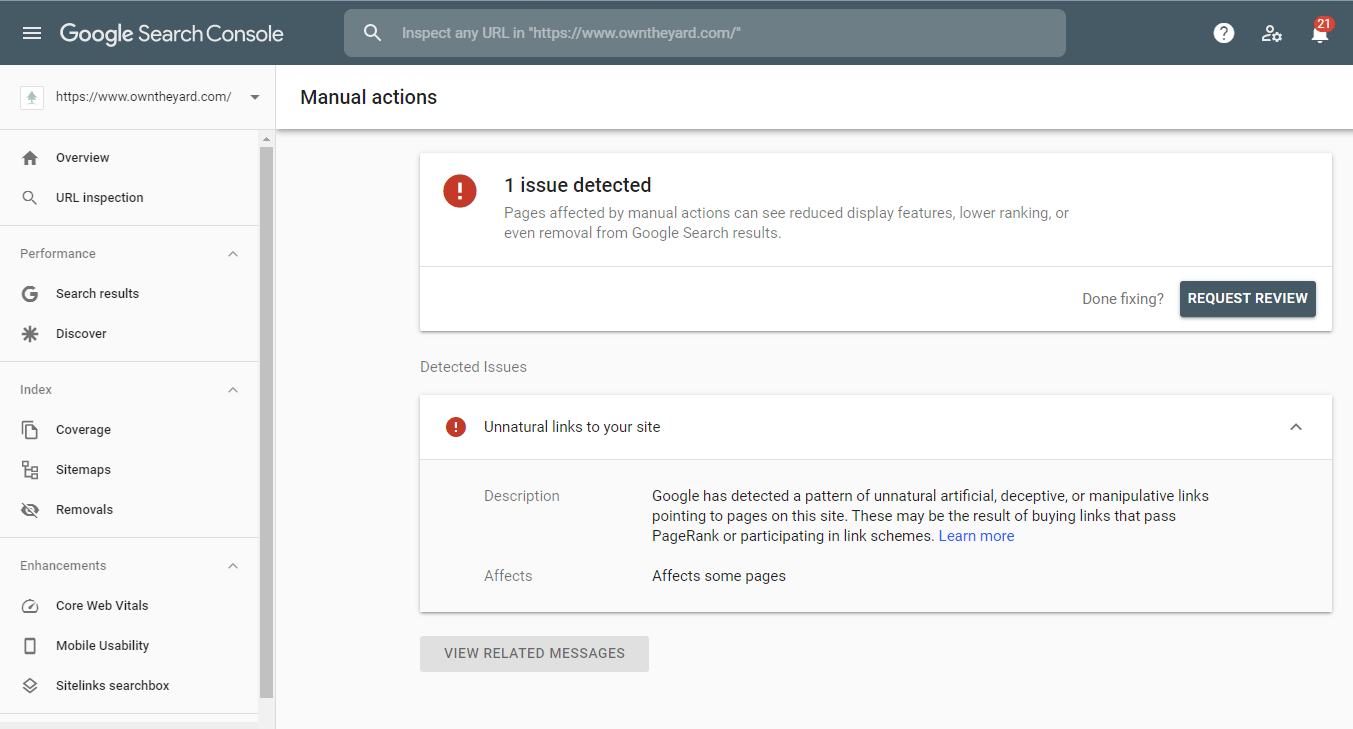Click the Removals crossed-eye icon
This screenshot has width=1353, height=729.
[30, 510]
